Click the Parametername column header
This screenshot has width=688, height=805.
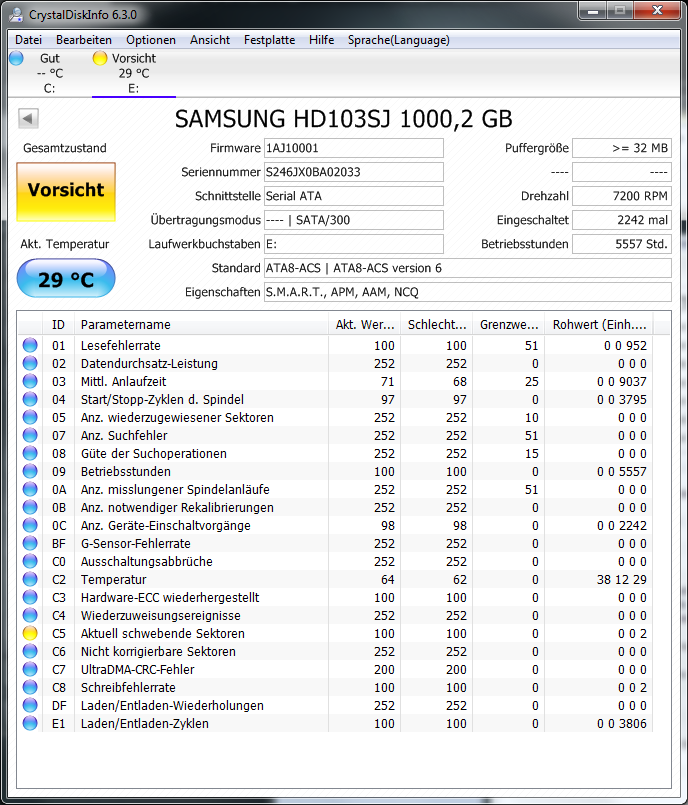click(x=201, y=324)
